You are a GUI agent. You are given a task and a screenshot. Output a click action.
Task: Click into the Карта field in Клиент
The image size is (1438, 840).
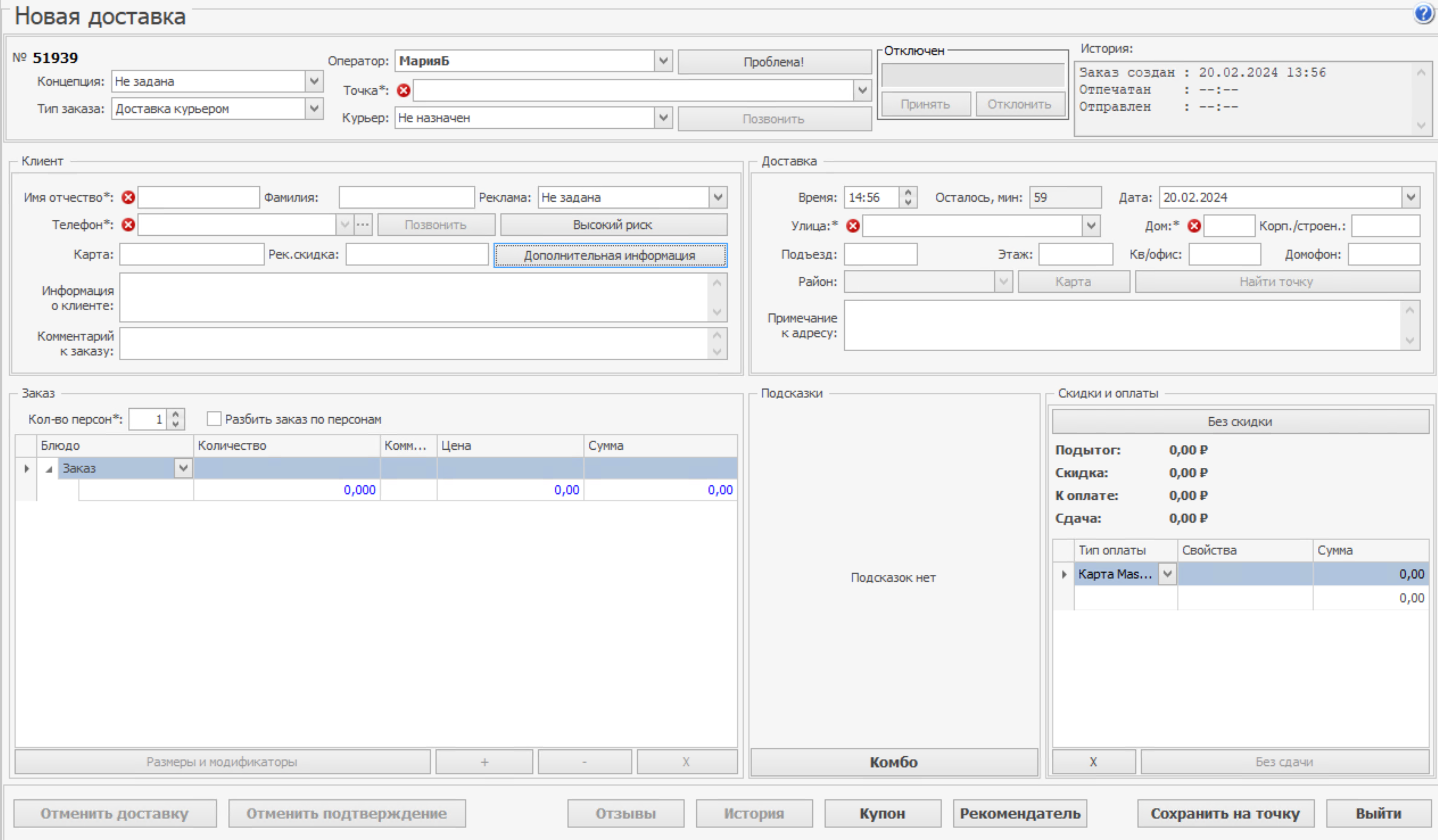[x=192, y=254]
